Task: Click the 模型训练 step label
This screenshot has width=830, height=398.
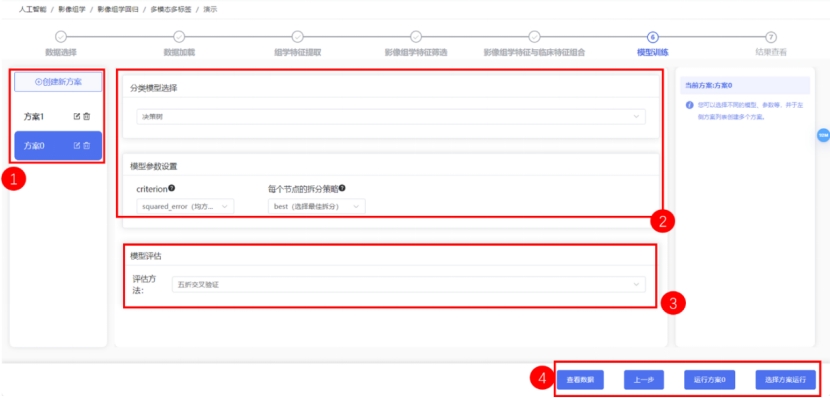Action: pyautogui.click(x=652, y=52)
